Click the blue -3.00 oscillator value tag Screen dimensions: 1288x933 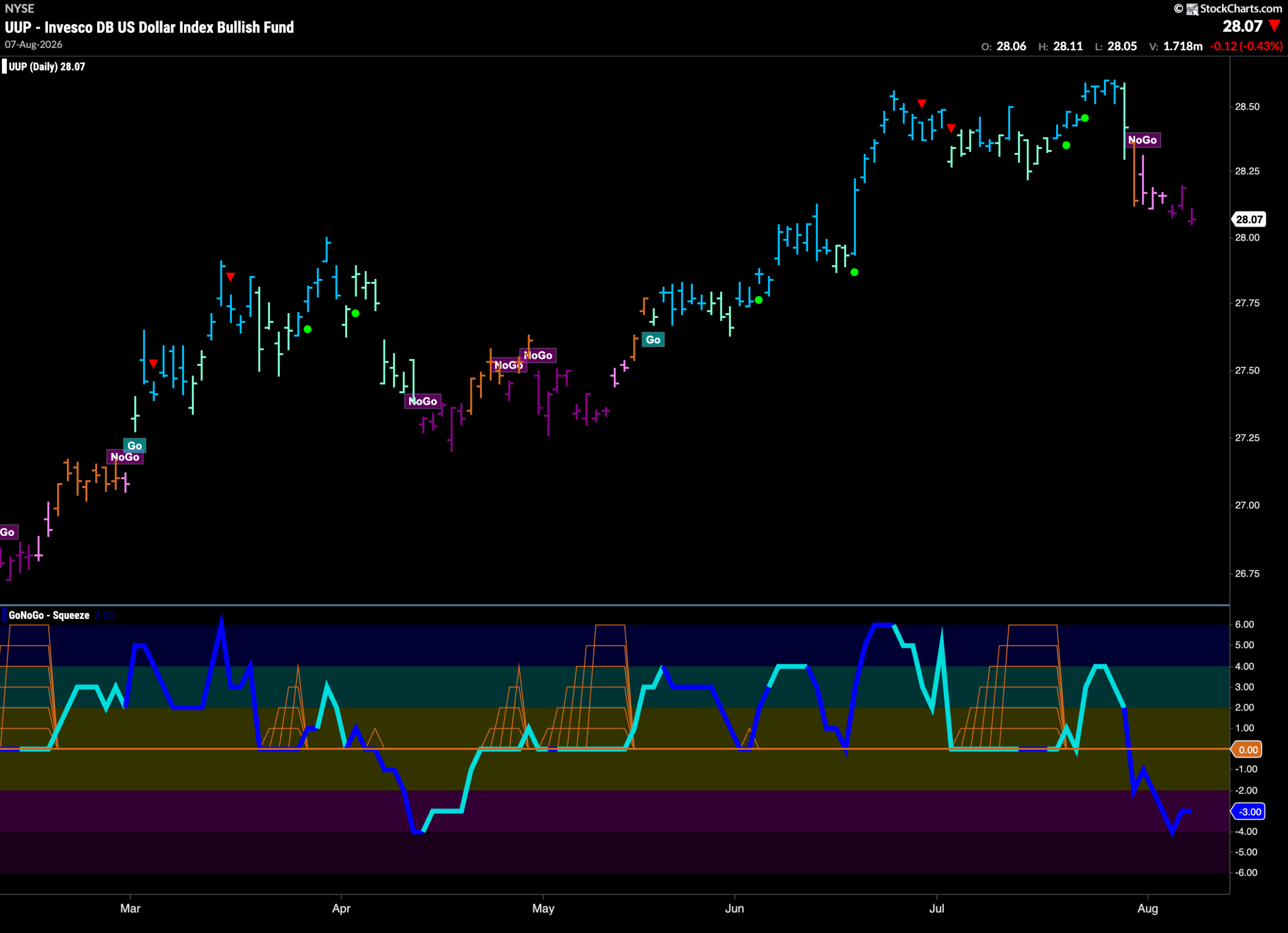click(1248, 812)
